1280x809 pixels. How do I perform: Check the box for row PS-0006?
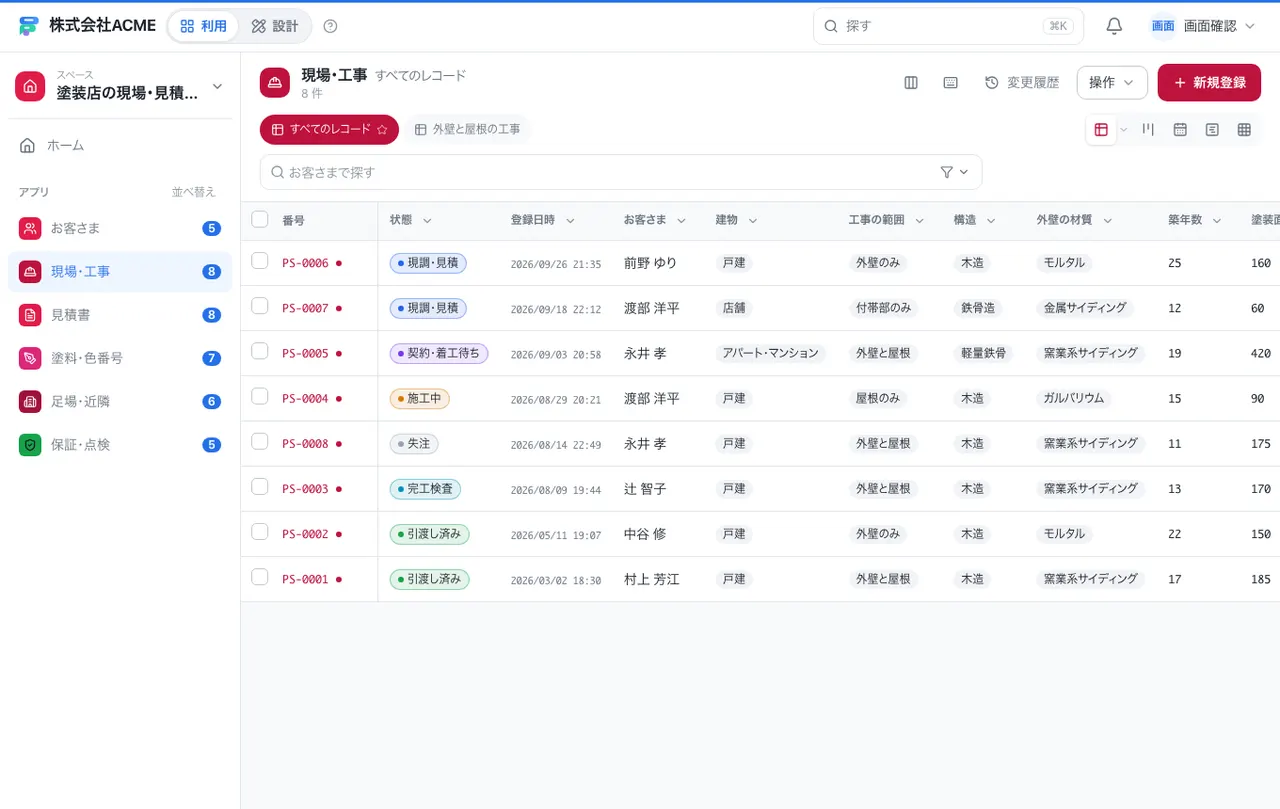(x=260, y=261)
